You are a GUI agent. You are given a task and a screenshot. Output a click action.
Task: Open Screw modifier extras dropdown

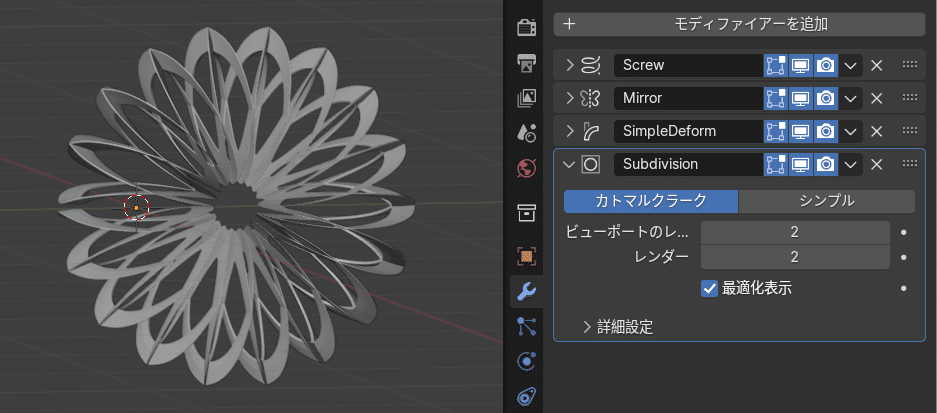851,65
